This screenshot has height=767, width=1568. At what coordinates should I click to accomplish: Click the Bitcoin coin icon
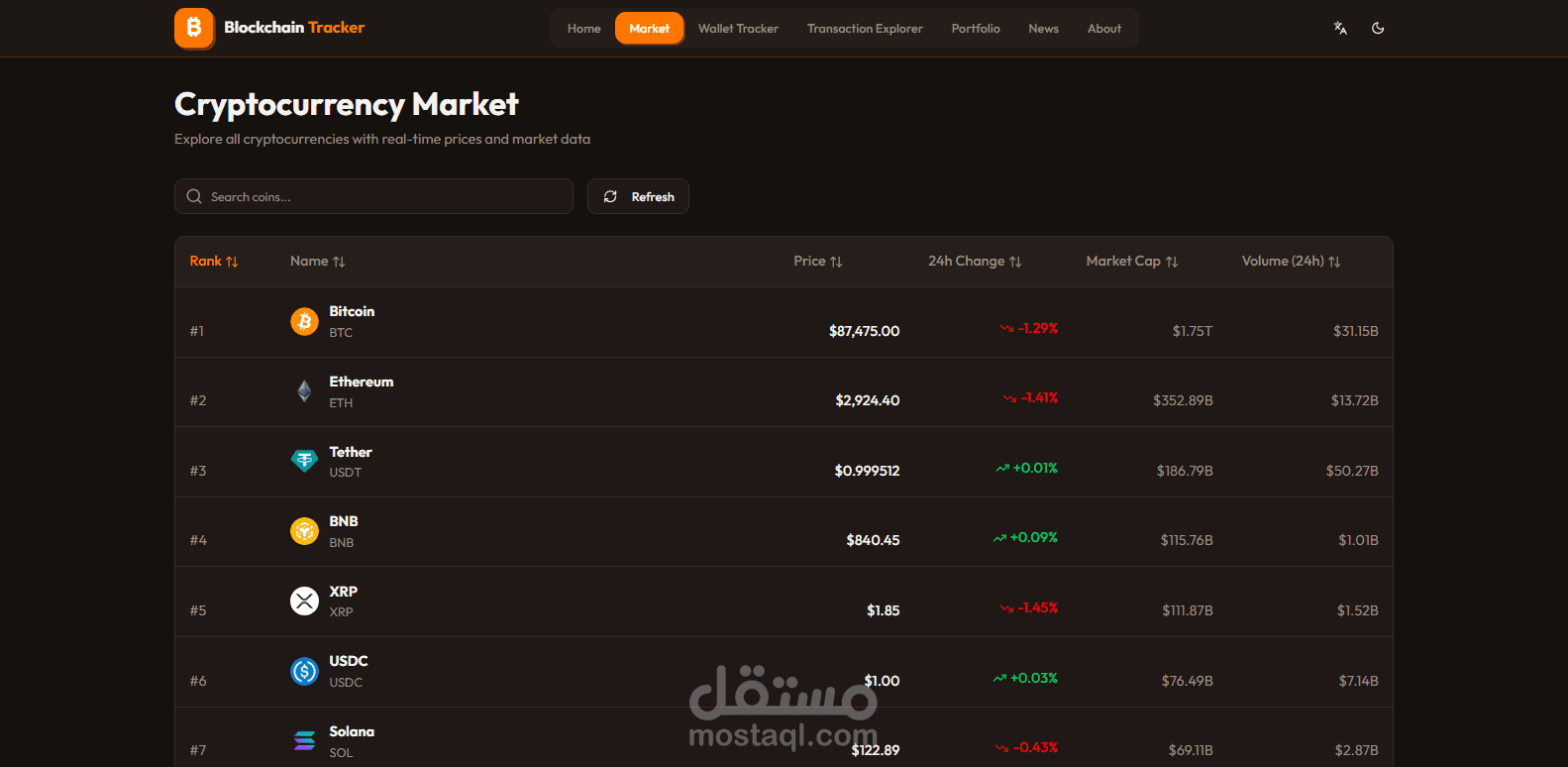(x=304, y=321)
